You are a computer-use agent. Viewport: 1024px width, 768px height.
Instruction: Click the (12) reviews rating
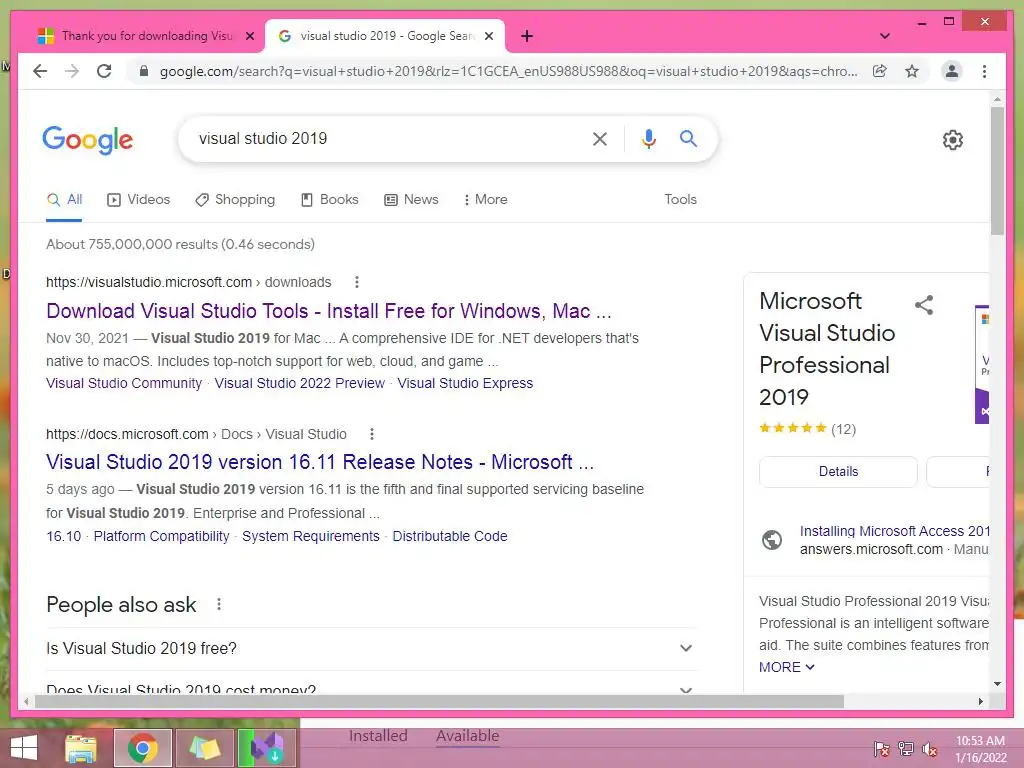click(x=843, y=429)
